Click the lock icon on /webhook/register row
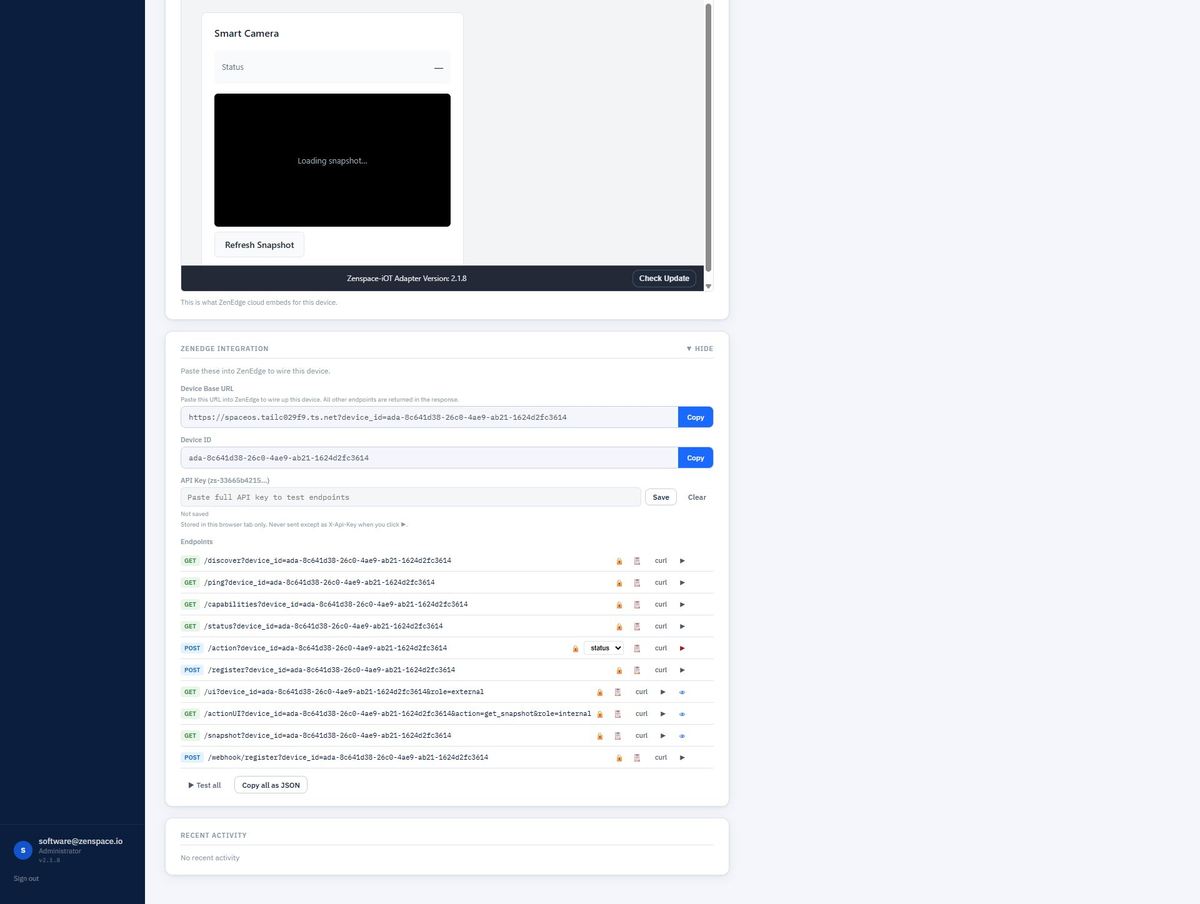 click(619, 758)
